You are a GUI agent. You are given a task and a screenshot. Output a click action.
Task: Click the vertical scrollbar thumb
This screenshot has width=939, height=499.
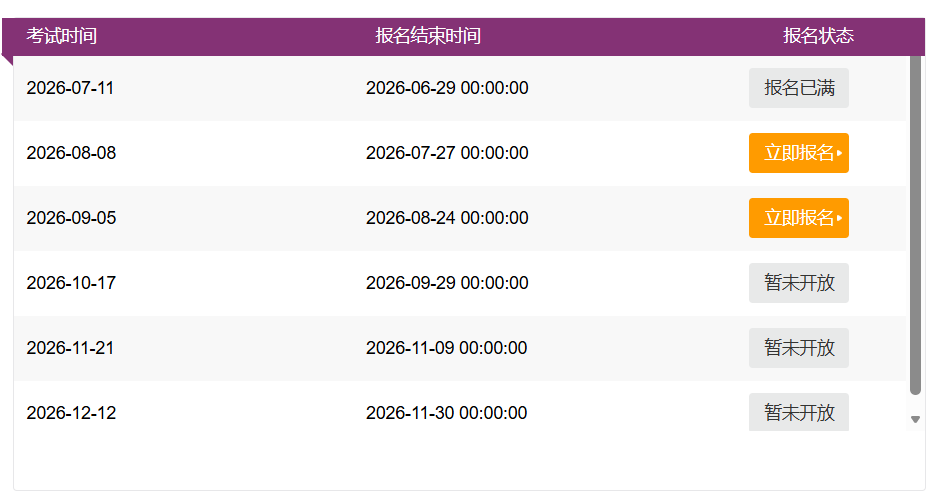click(x=915, y=225)
